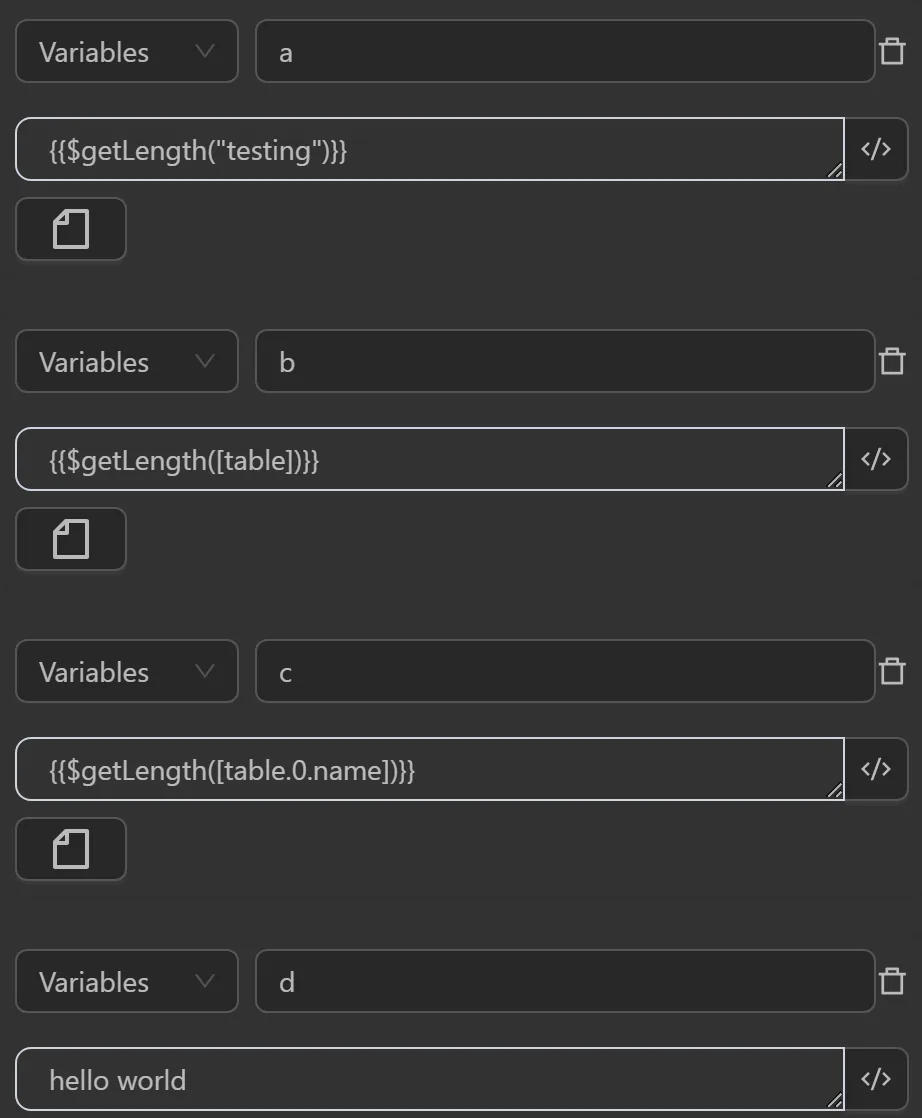
Task: Click page icon button under variable b
Action: [x=71, y=539]
